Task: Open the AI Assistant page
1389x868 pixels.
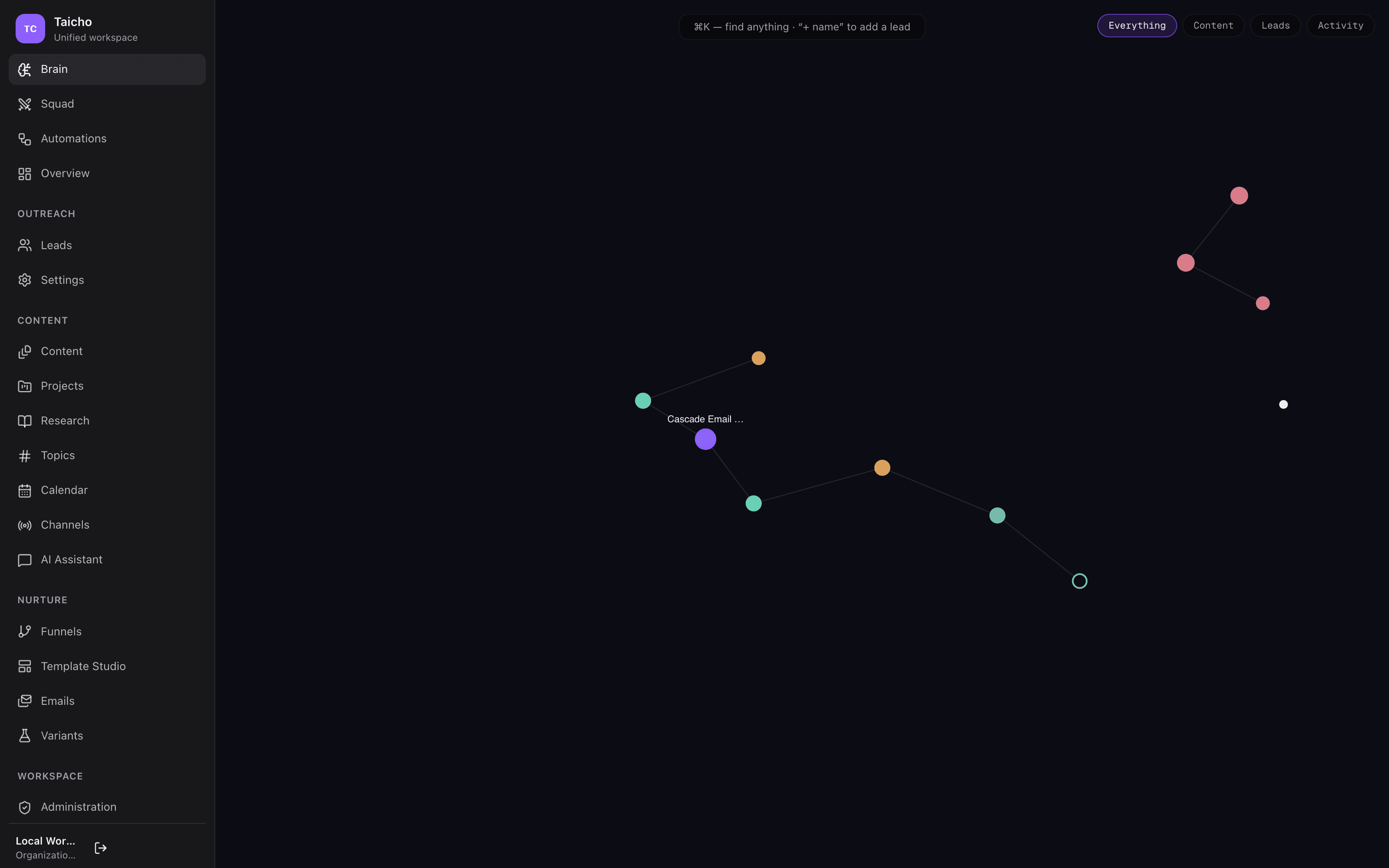Action: [x=107, y=560]
